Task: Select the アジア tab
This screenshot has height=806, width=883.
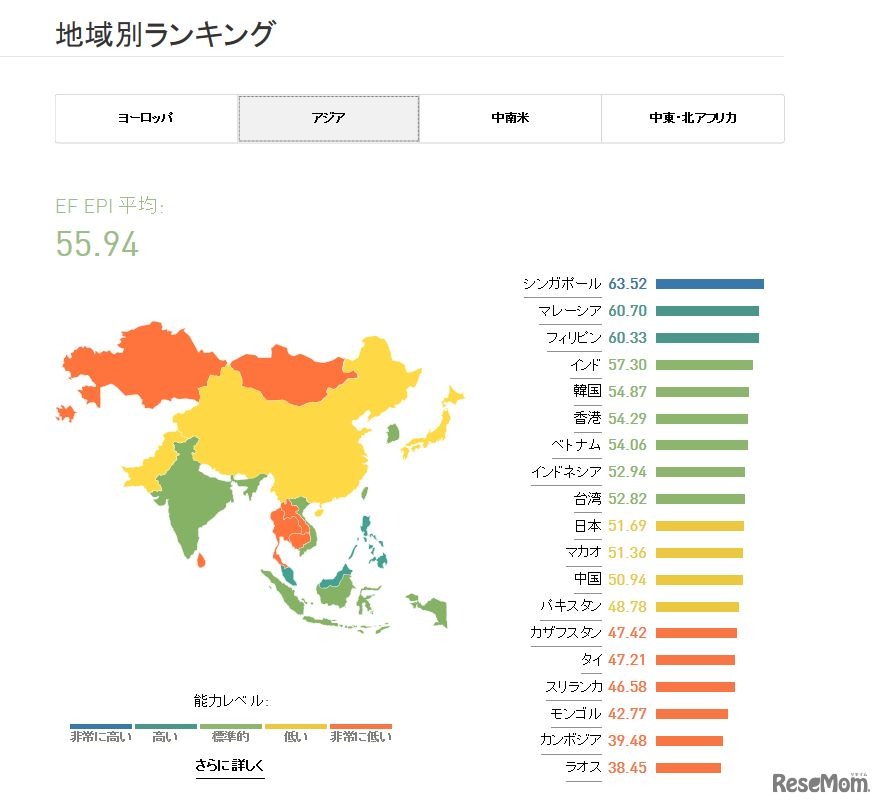Action: [328, 118]
